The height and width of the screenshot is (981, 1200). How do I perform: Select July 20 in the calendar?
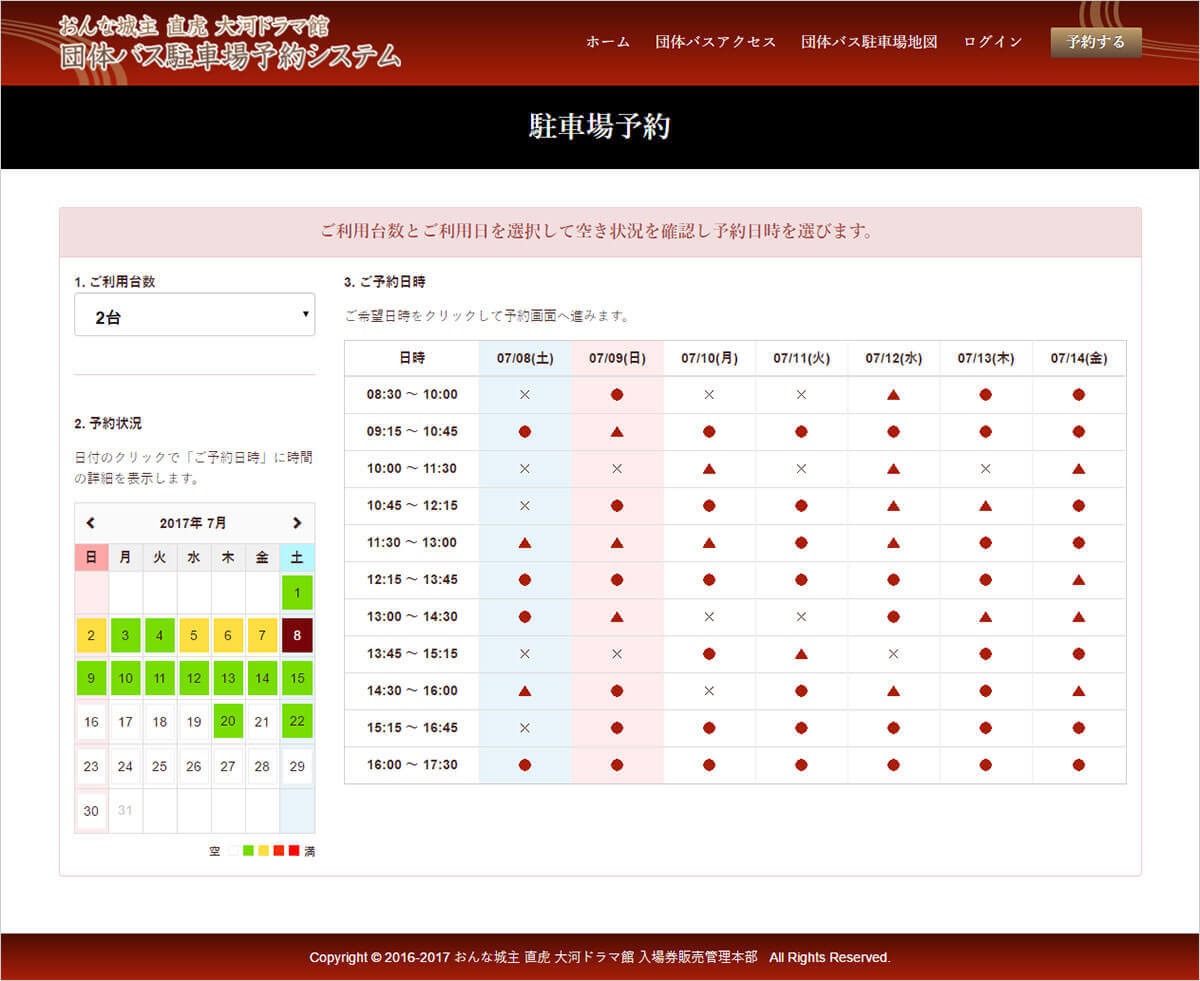[228, 721]
